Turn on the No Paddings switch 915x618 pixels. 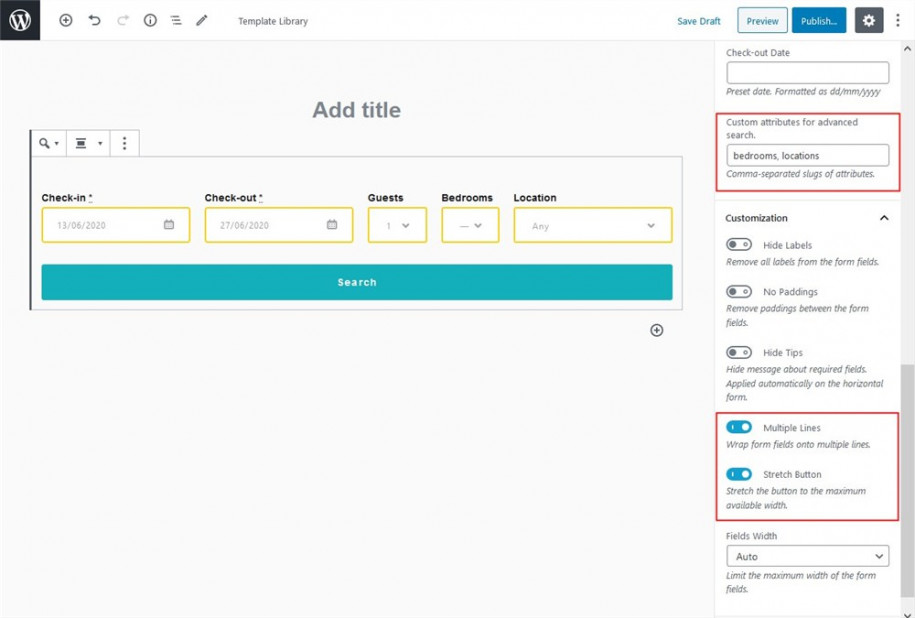click(739, 291)
